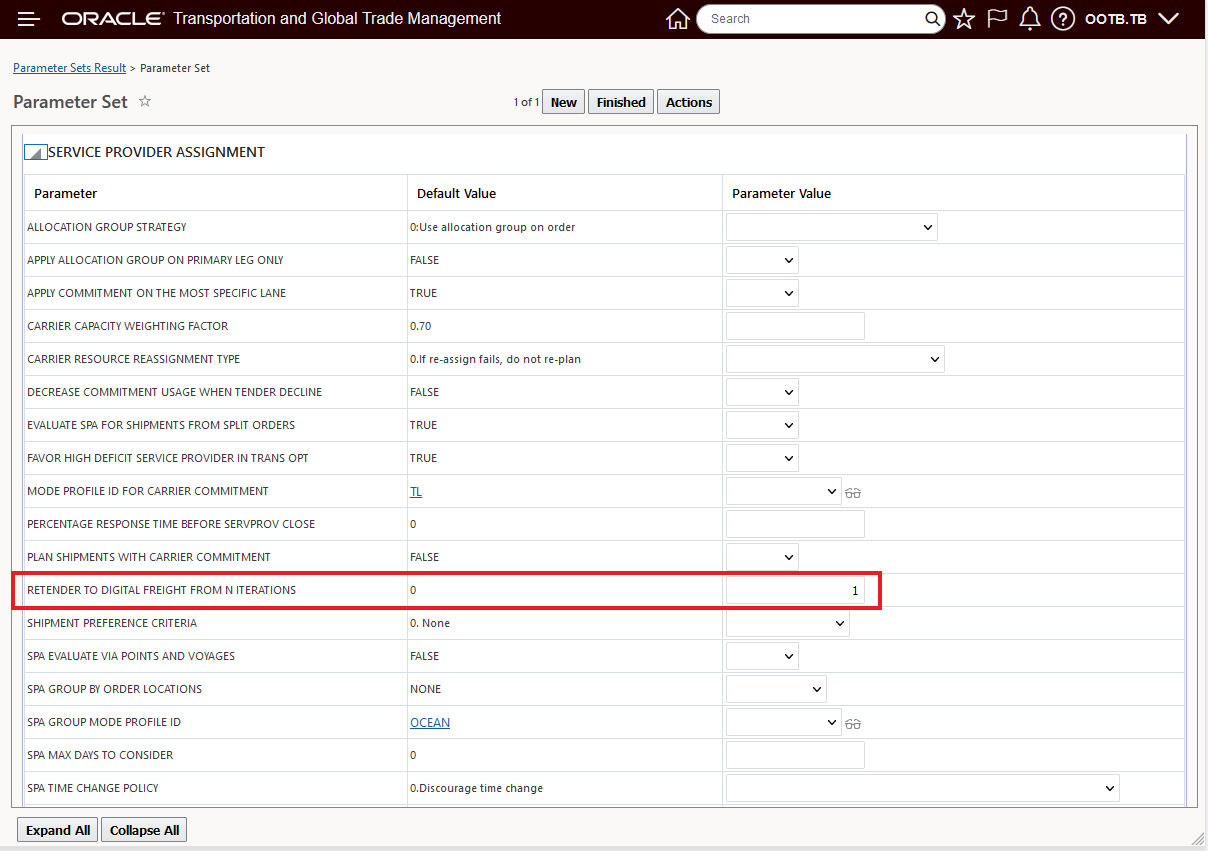
Task: Add Parameter Set page to favorites star
Action: (145, 101)
